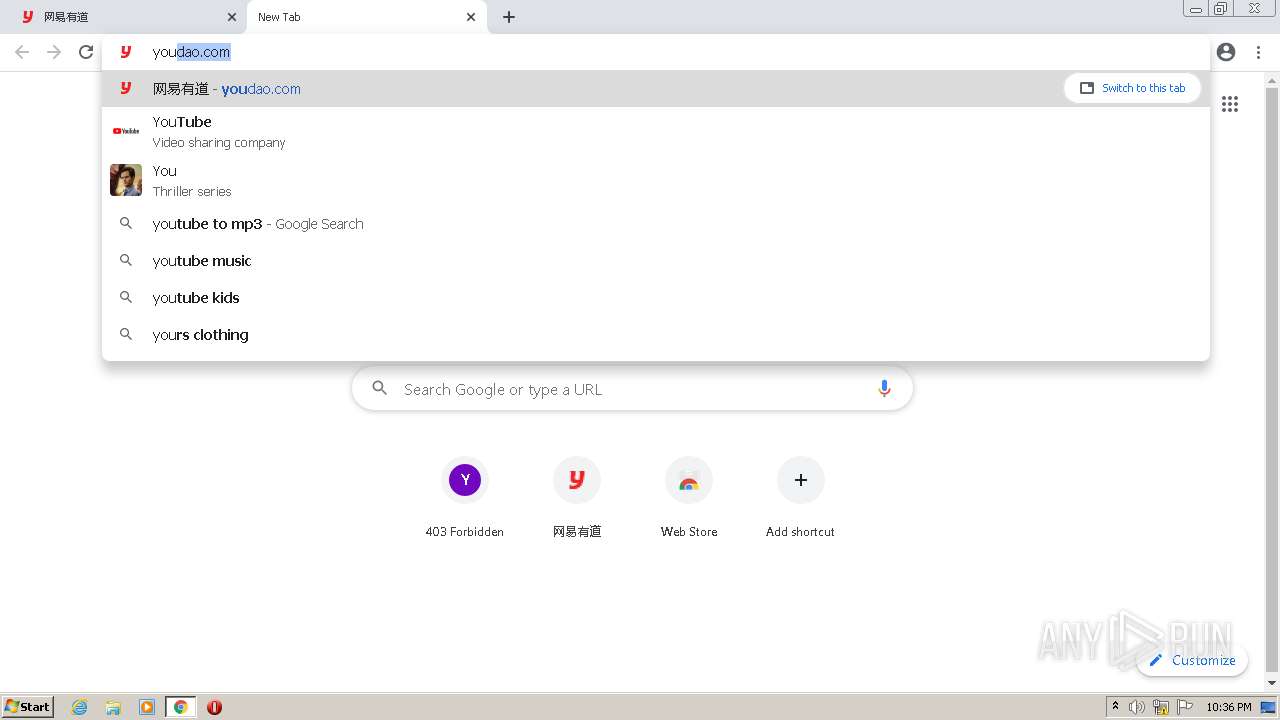This screenshot has width=1280, height=720.
Task: Launch Internet Explorer from taskbar
Action: point(80,707)
